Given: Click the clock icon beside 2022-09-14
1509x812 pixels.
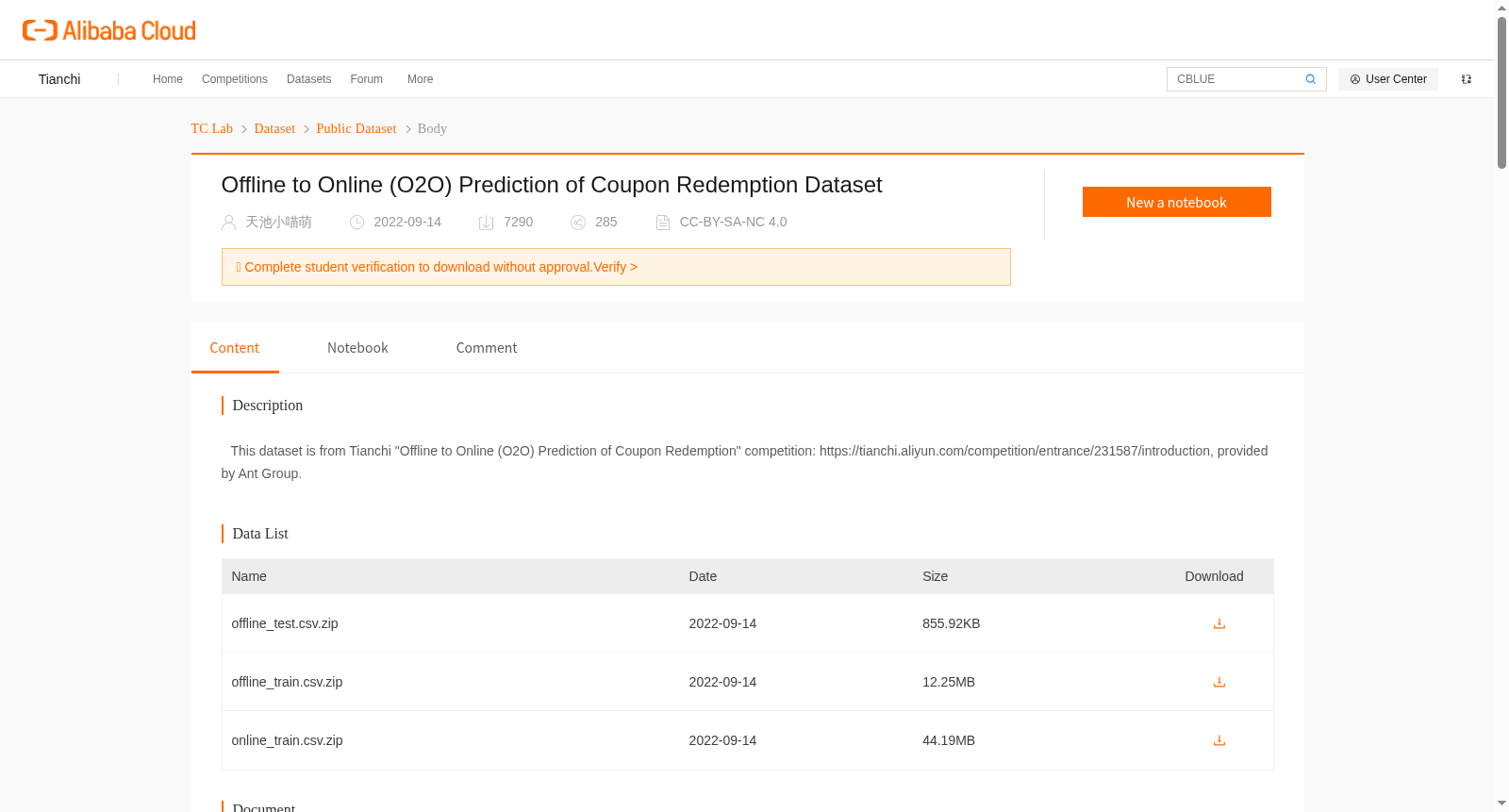Looking at the screenshot, I should pos(357,223).
